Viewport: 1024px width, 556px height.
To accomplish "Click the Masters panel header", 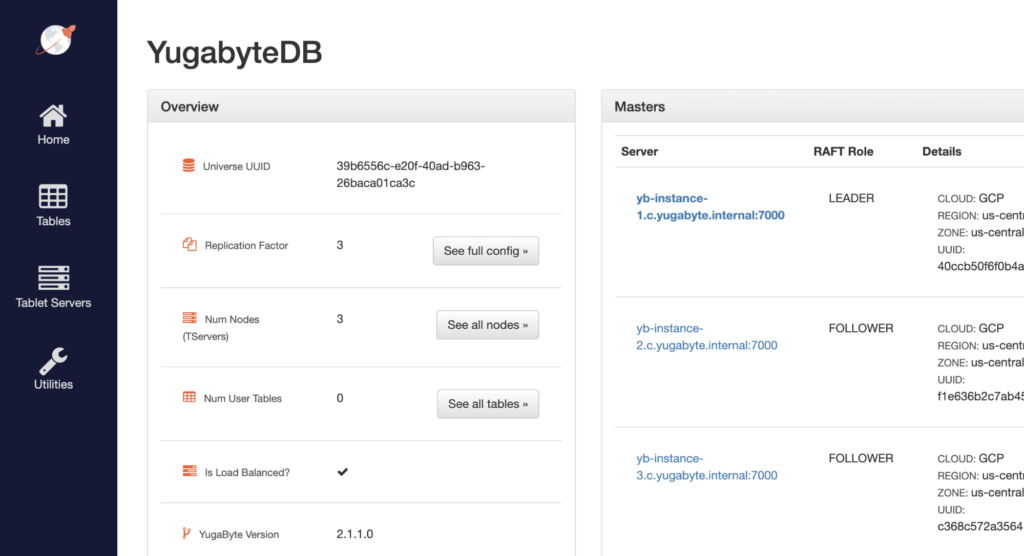I will [x=812, y=106].
